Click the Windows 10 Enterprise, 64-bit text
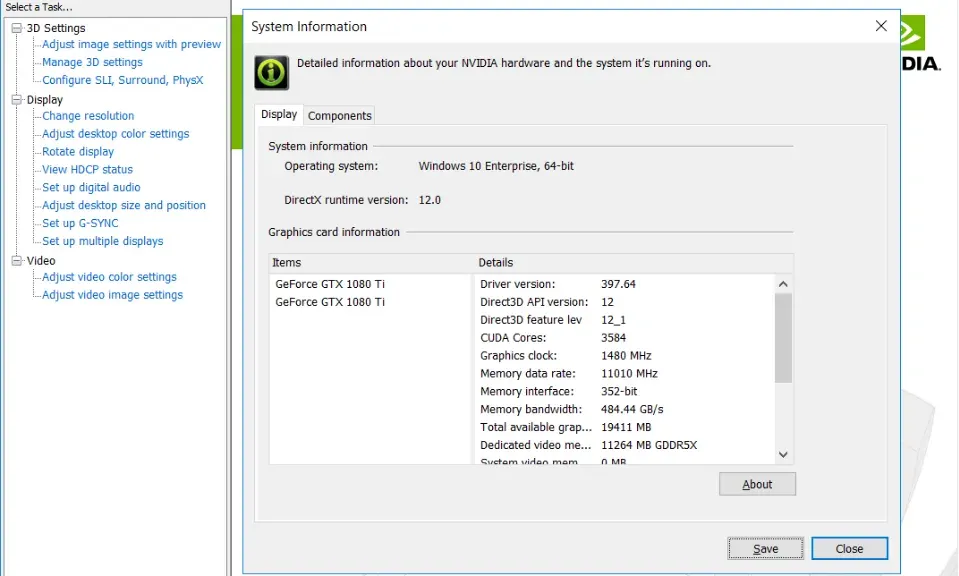Viewport: 959px width, 576px height. click(x=496, y=166)
